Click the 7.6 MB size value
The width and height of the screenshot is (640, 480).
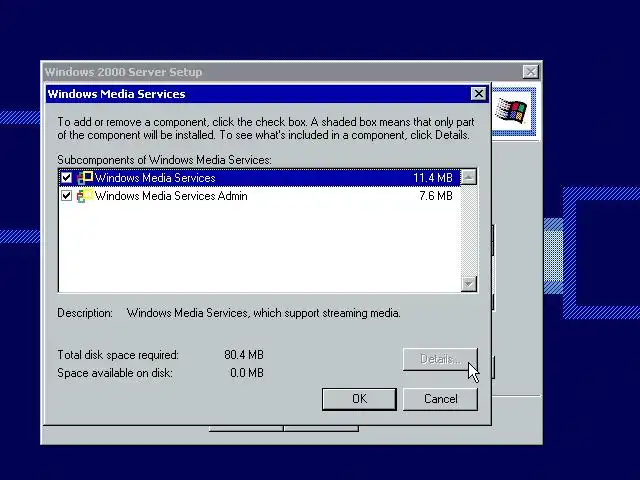coord(436,196)
